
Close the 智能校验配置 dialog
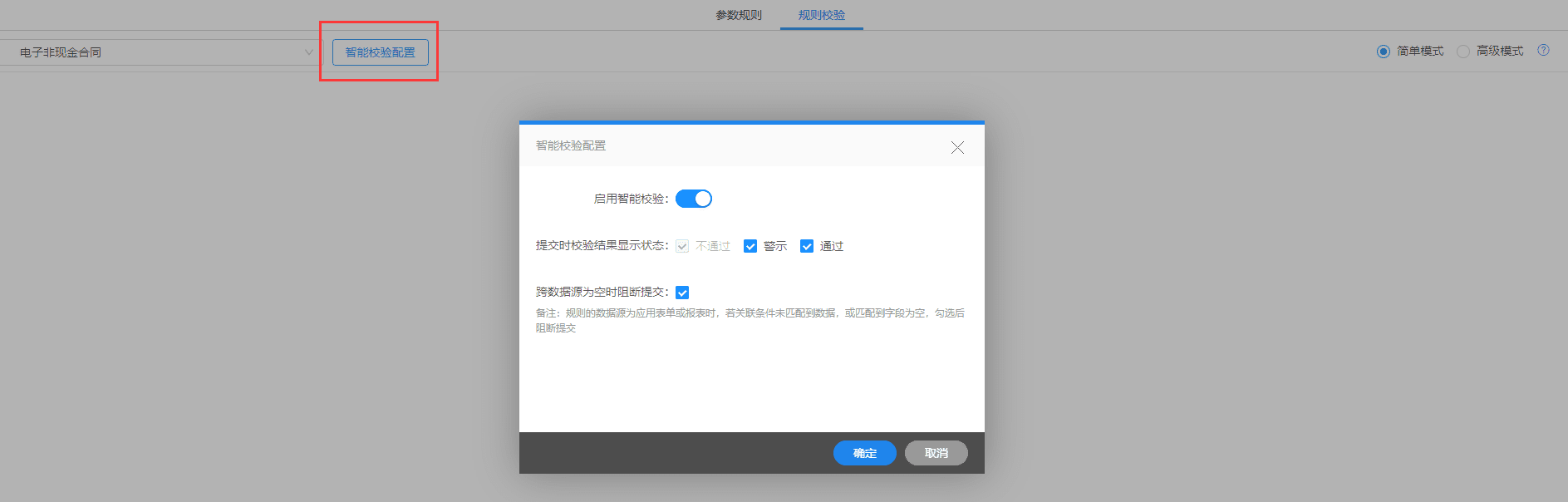pos(957,147)
